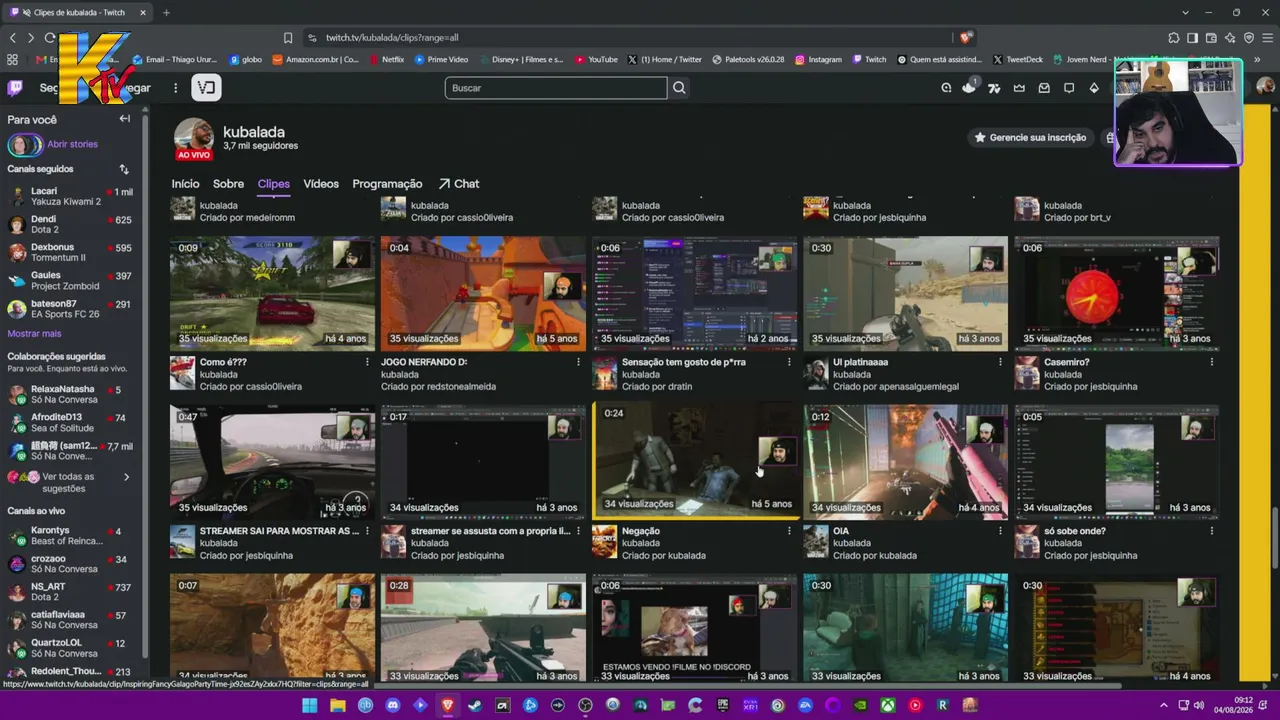Expand followed channels with 'Mostrar mais'
1280x720 pixels.
point(34,334)
